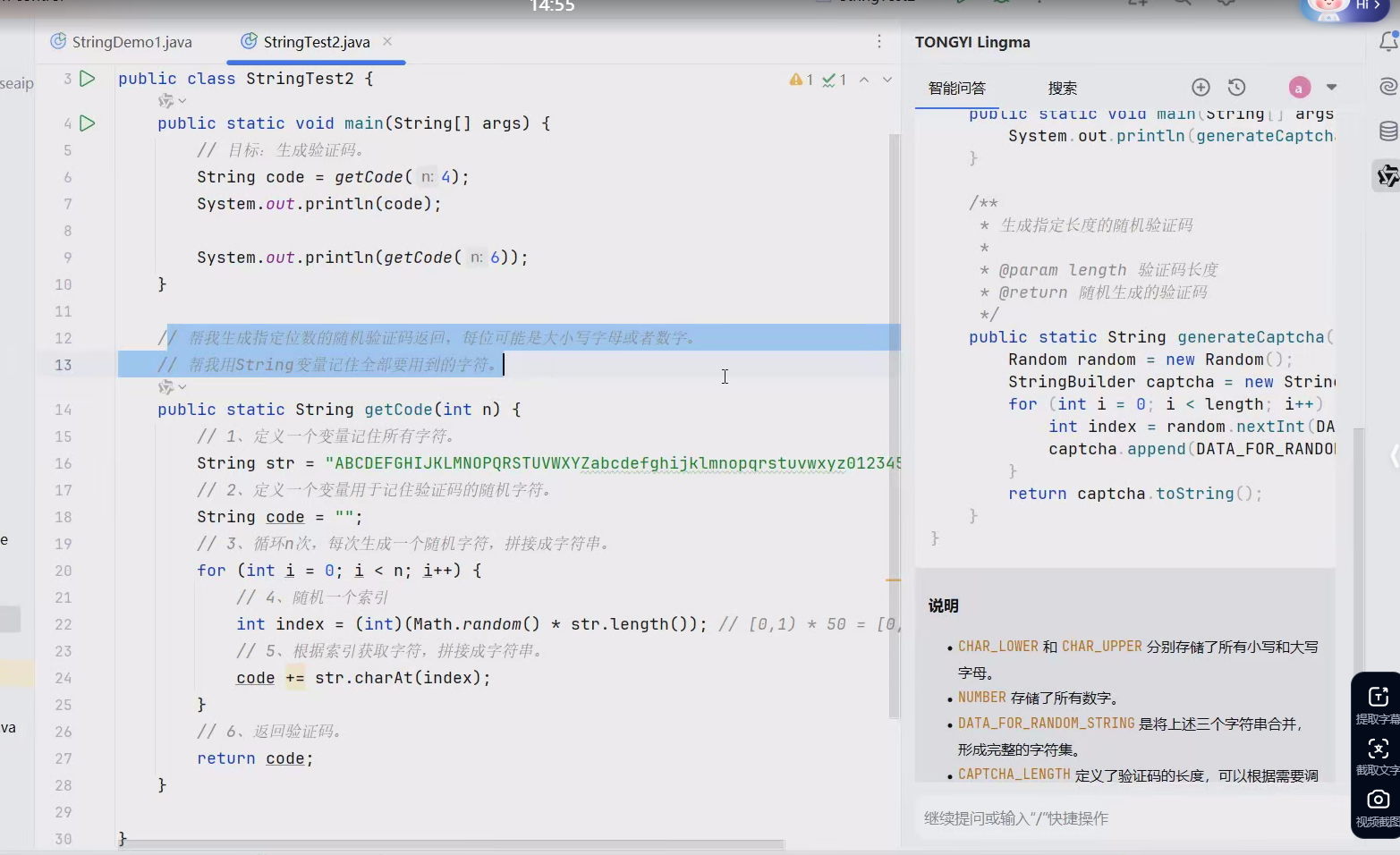Run the main method from the line 4 gutter arrow
This screenshot has height=855, width=1400.
87,123
